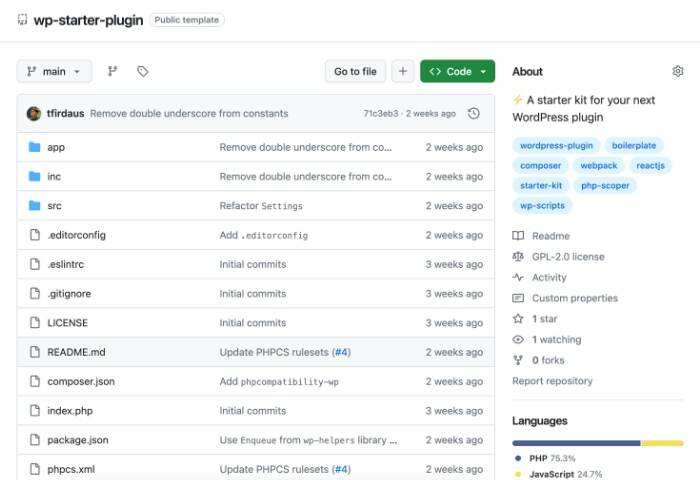
Task: Click the forks icon
Action: 518,360
